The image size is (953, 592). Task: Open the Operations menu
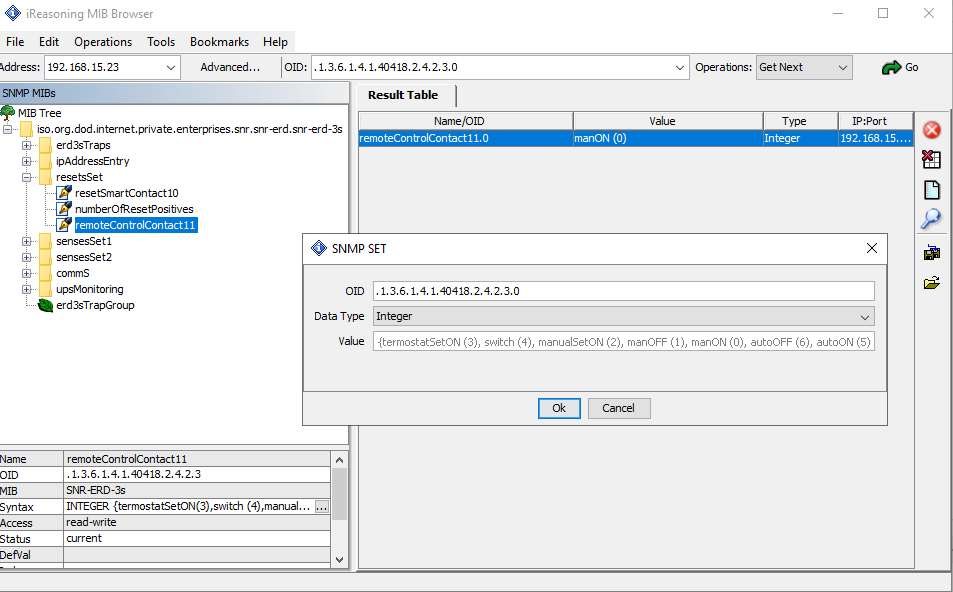point(103,42)
